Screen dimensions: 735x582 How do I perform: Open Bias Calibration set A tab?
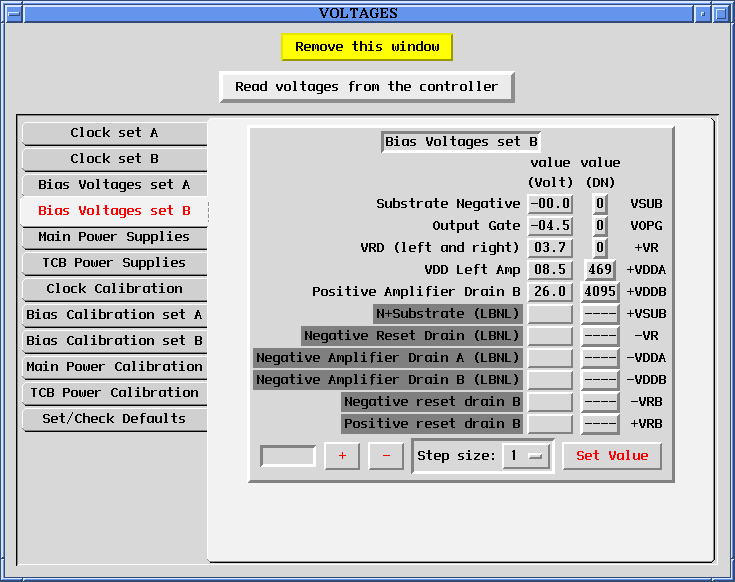coord(114,314)
